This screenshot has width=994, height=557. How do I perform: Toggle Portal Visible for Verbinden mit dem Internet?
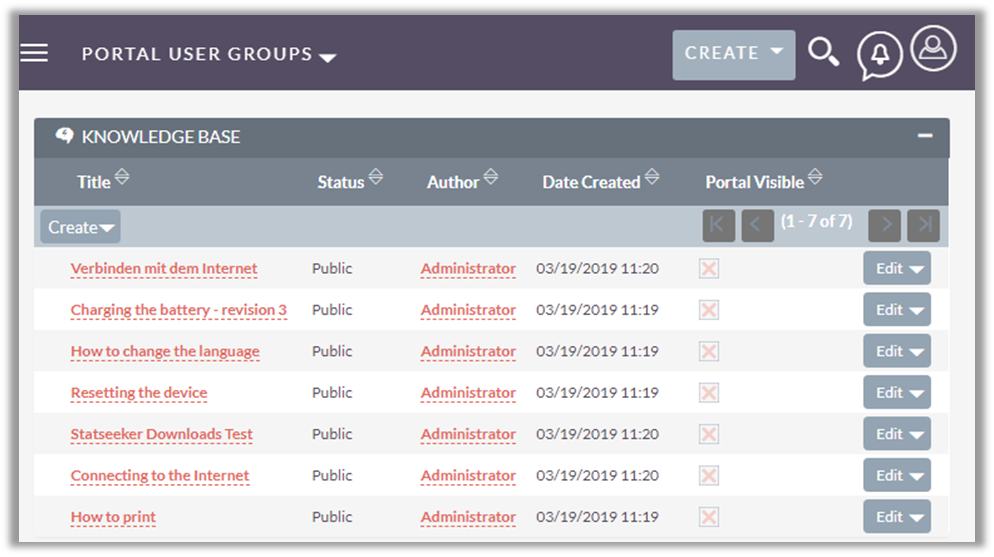pos(709,269)
